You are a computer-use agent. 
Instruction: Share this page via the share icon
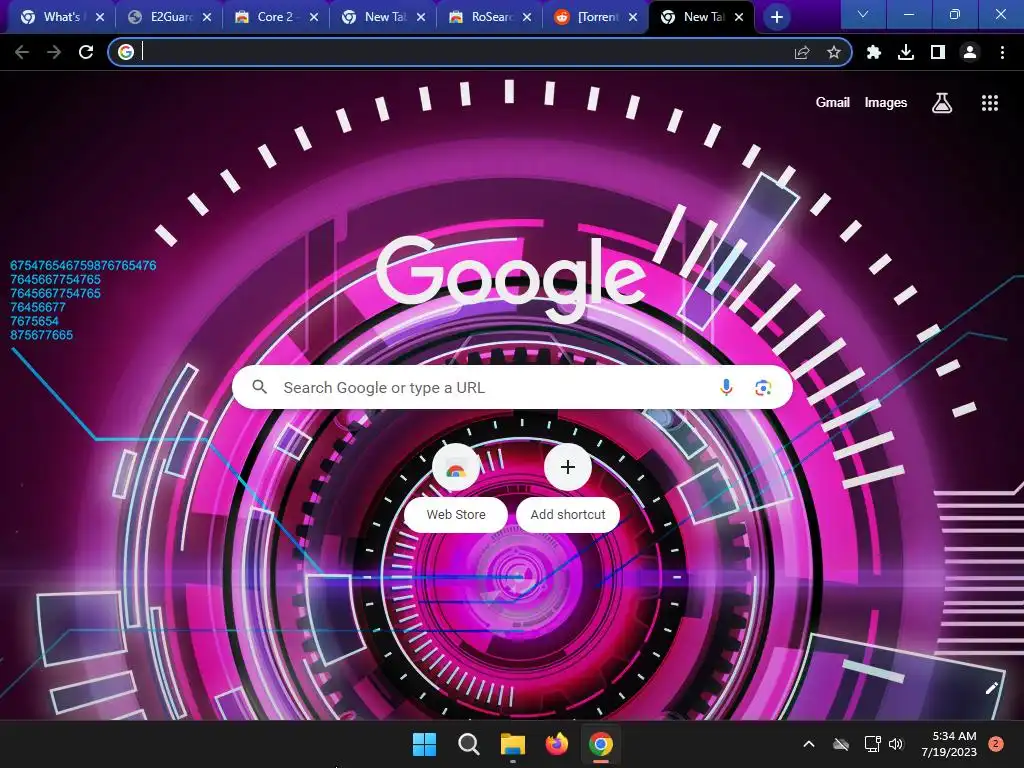click(x=802, y=52)
